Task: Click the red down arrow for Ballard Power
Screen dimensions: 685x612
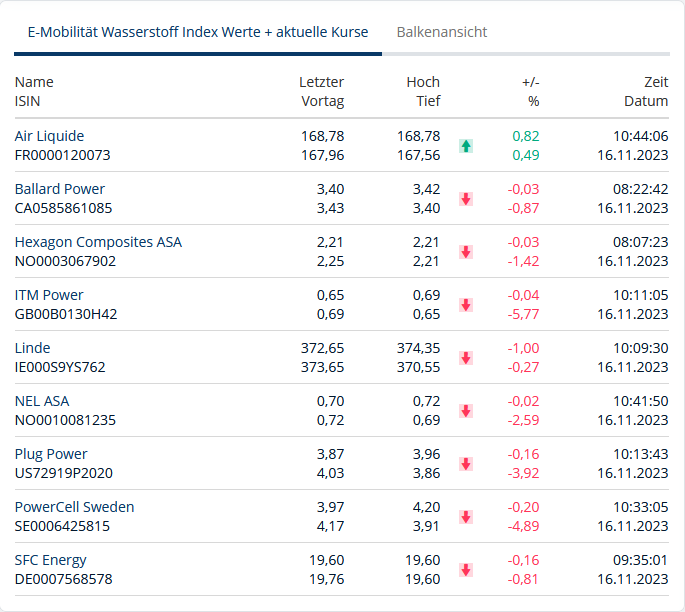Action: (466, 199)
